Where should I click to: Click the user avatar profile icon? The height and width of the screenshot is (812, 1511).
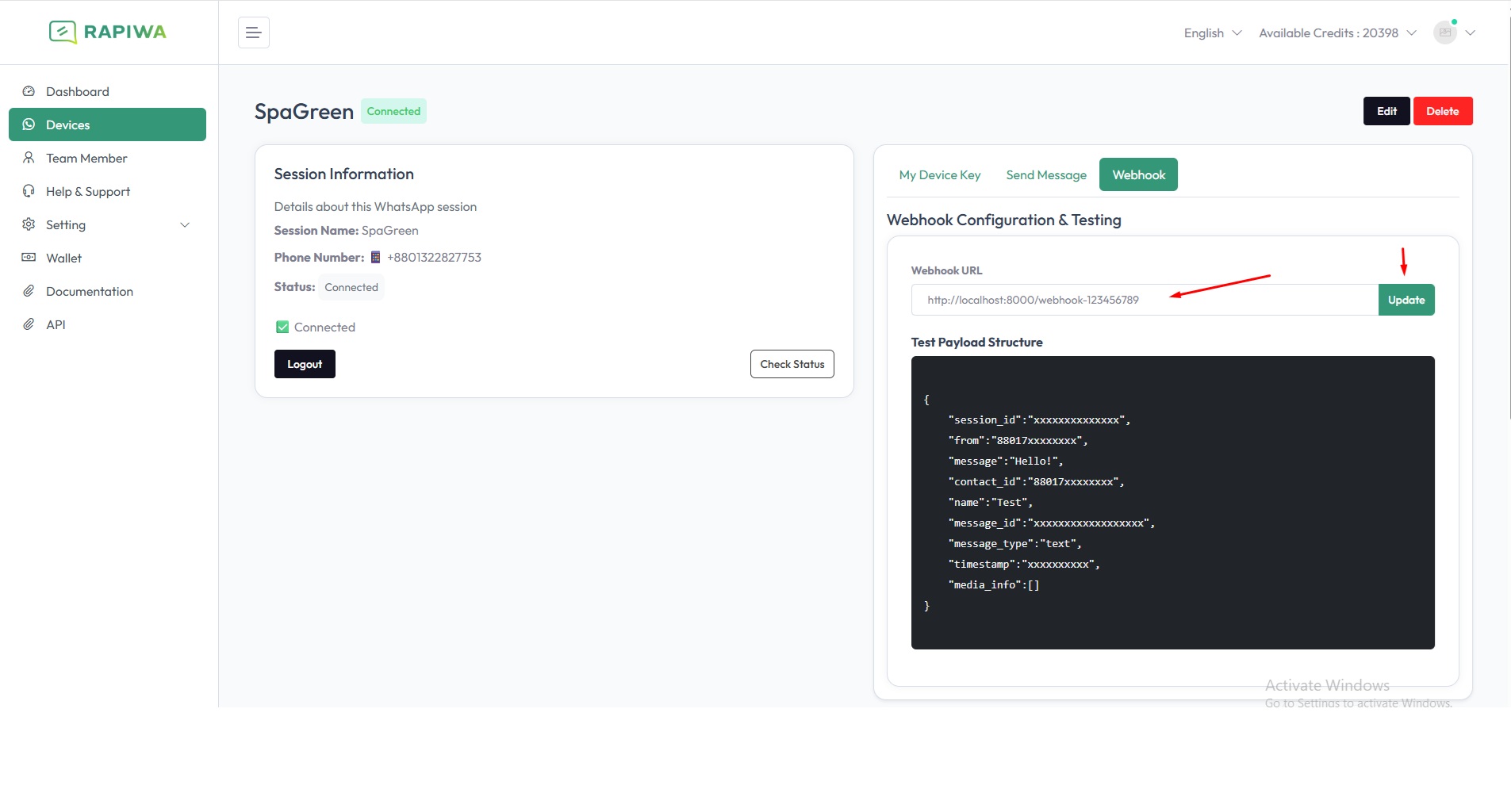(x=1445, y=33)
